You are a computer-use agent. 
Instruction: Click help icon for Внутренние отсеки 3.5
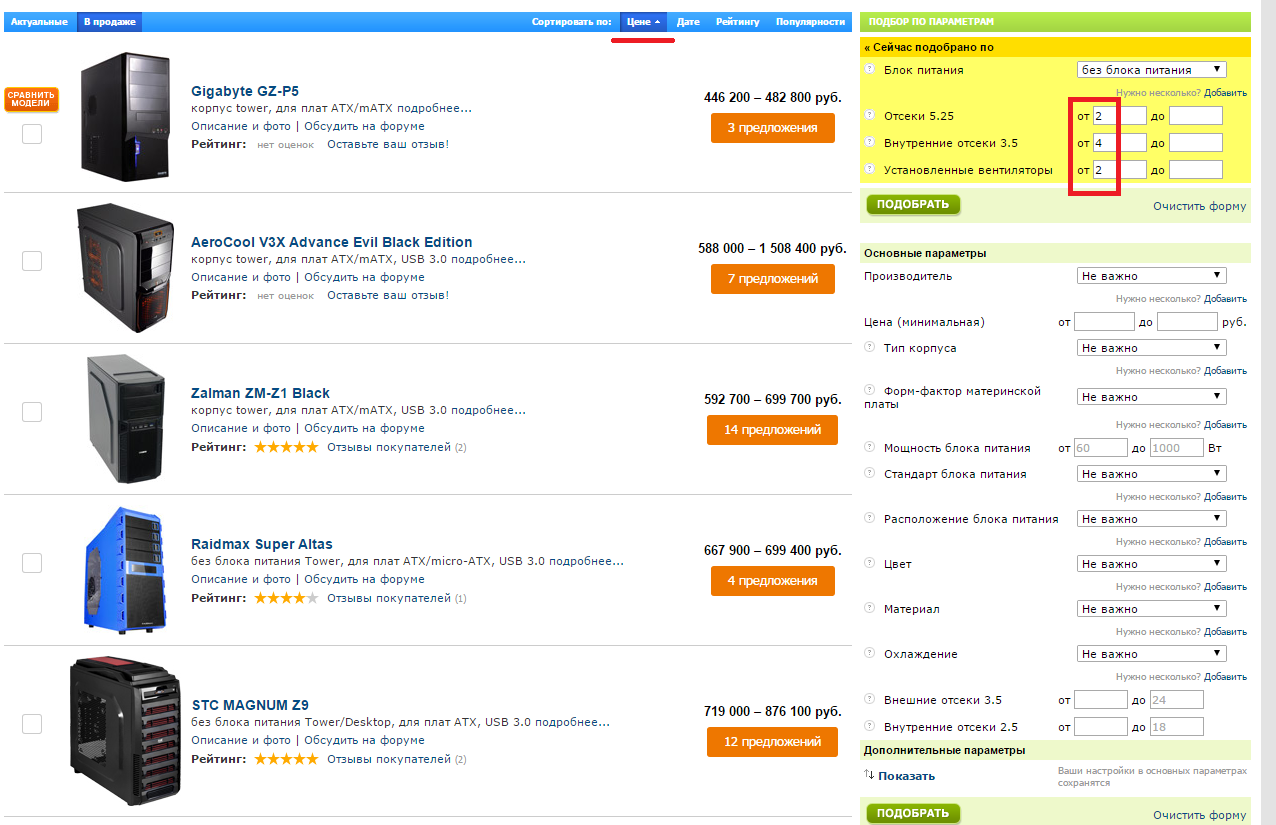869,143
